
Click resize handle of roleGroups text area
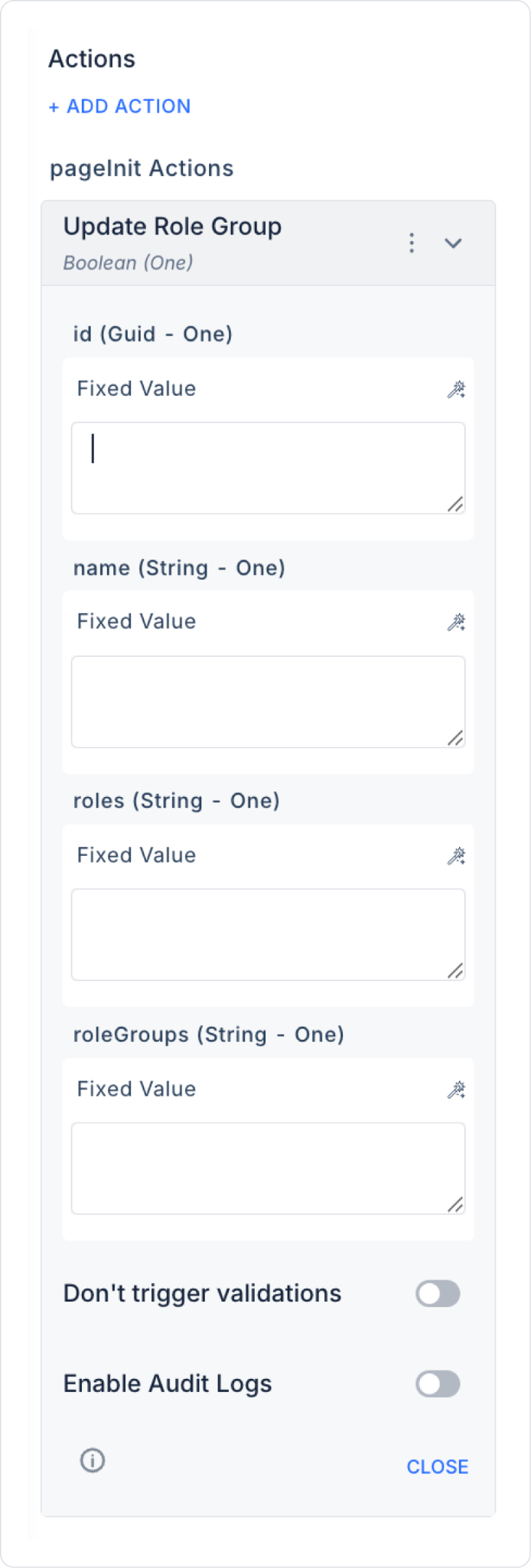click(455, 1205)
